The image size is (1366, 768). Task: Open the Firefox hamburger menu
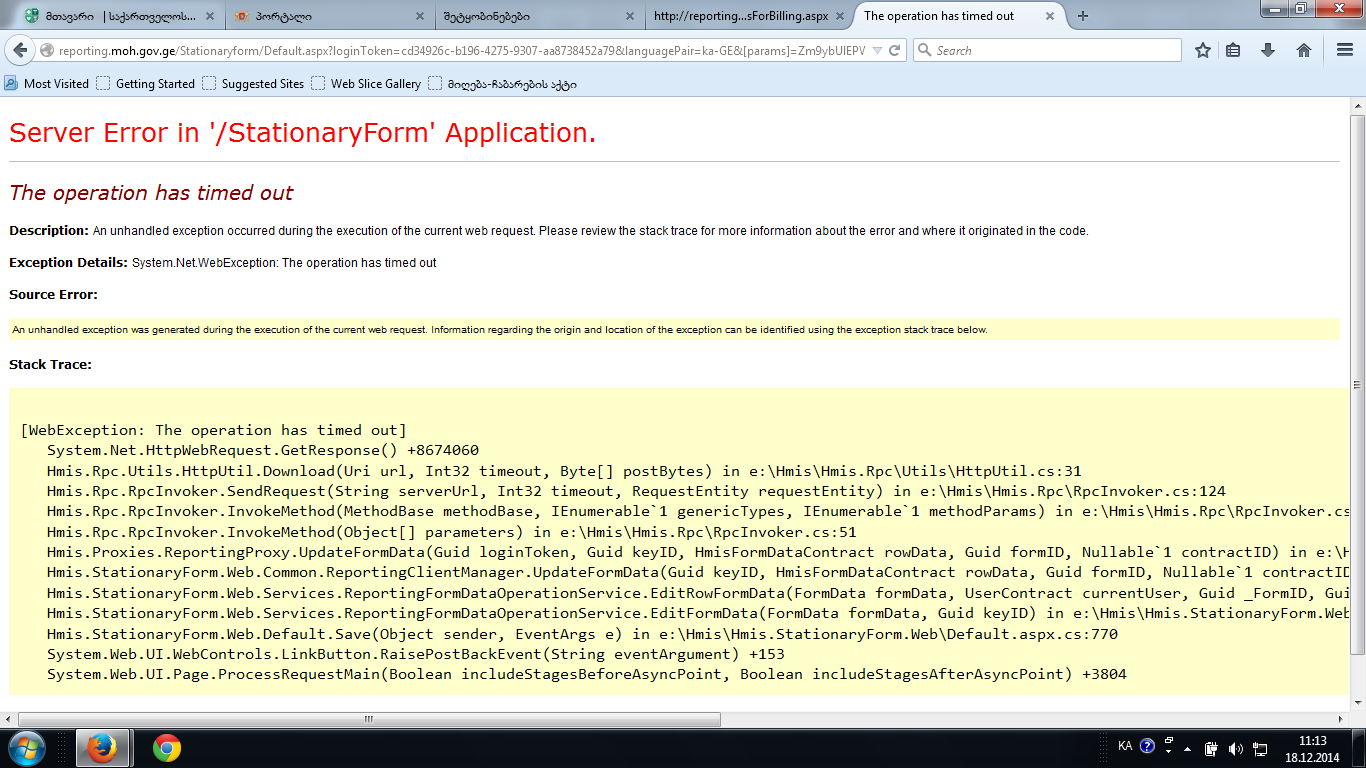(x=1344, y=50)
